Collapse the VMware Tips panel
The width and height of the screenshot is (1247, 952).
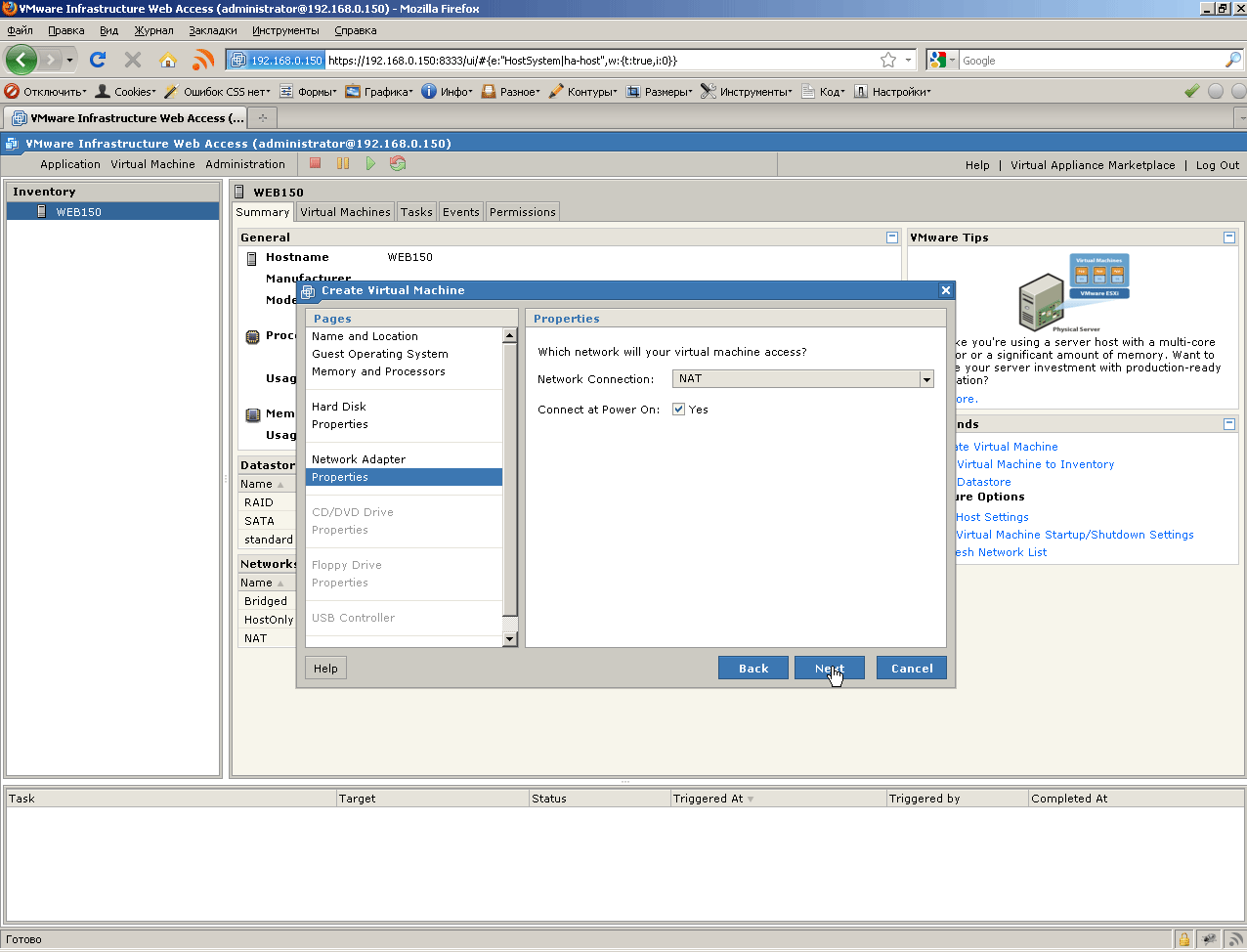click(1229, 238)
